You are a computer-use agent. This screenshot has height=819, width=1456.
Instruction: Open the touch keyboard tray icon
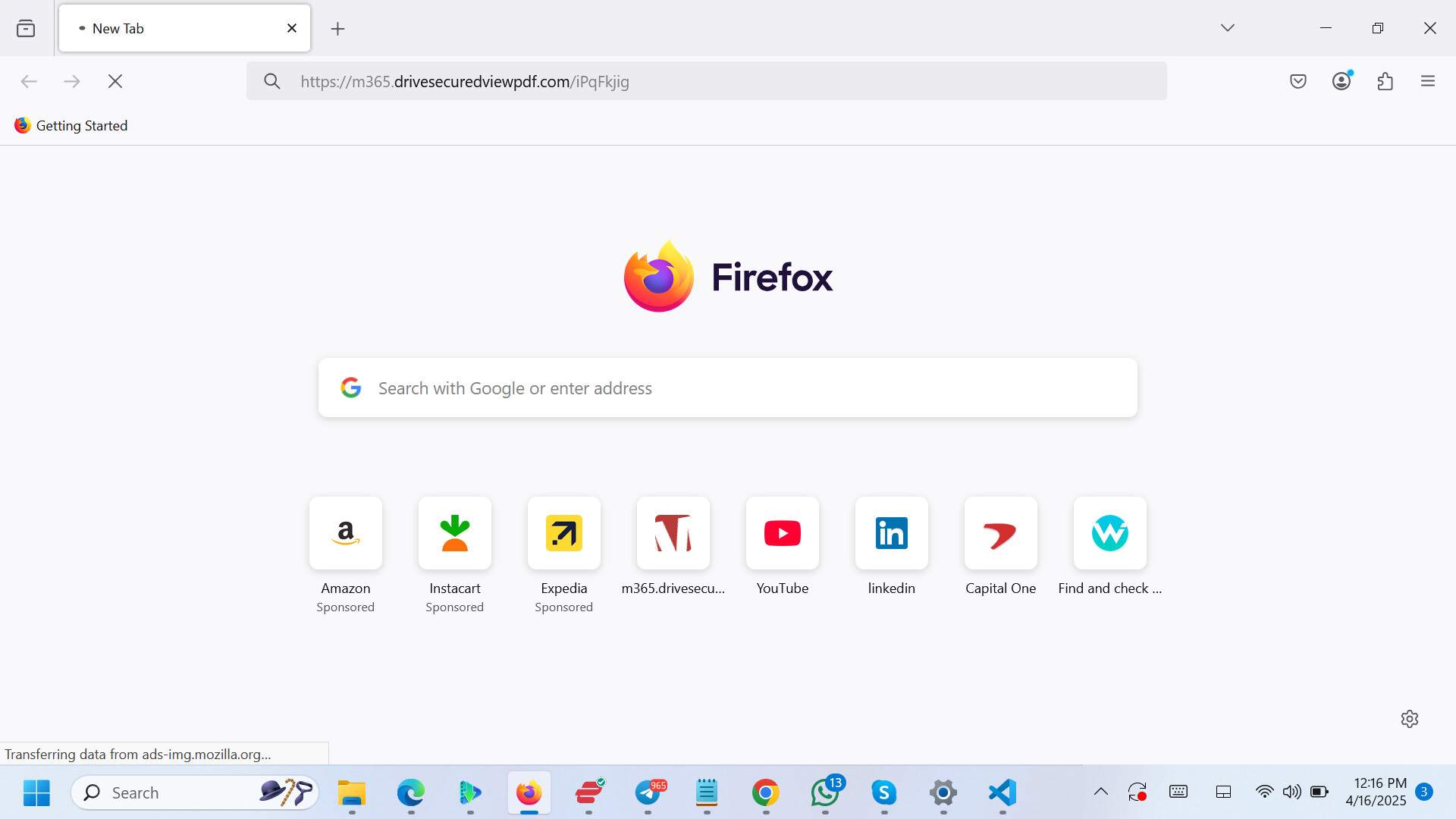click(1178, 792)
